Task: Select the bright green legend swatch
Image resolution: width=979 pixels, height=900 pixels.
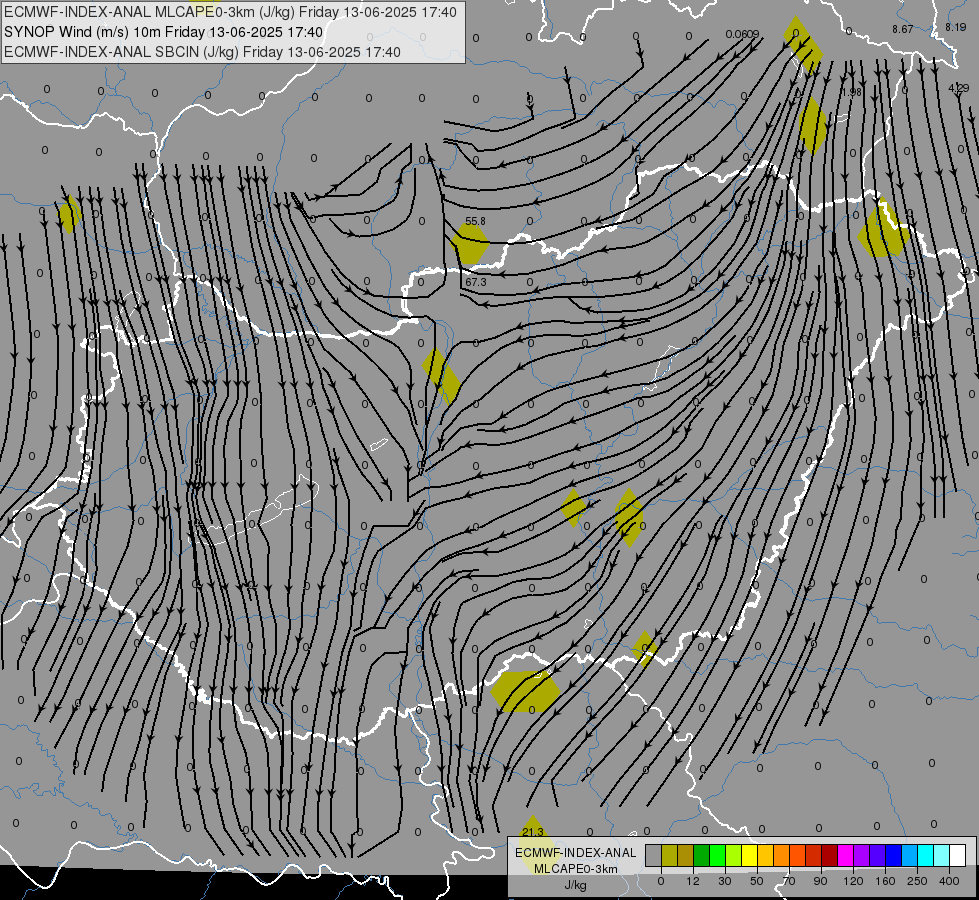Action: [x=717, y=855]
